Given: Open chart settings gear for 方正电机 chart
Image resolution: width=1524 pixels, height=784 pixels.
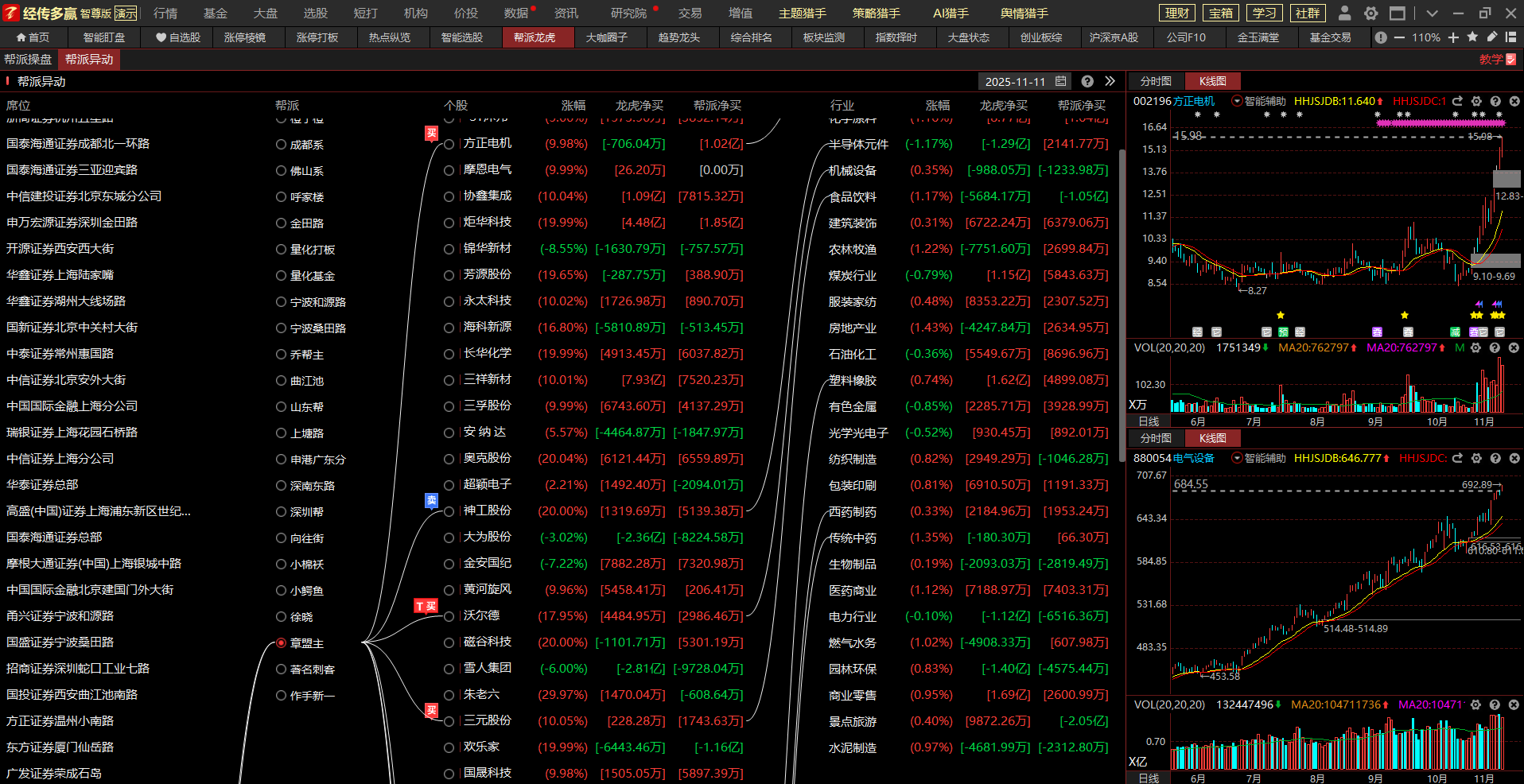Looking at the screenshot, I should [1476, 101].
